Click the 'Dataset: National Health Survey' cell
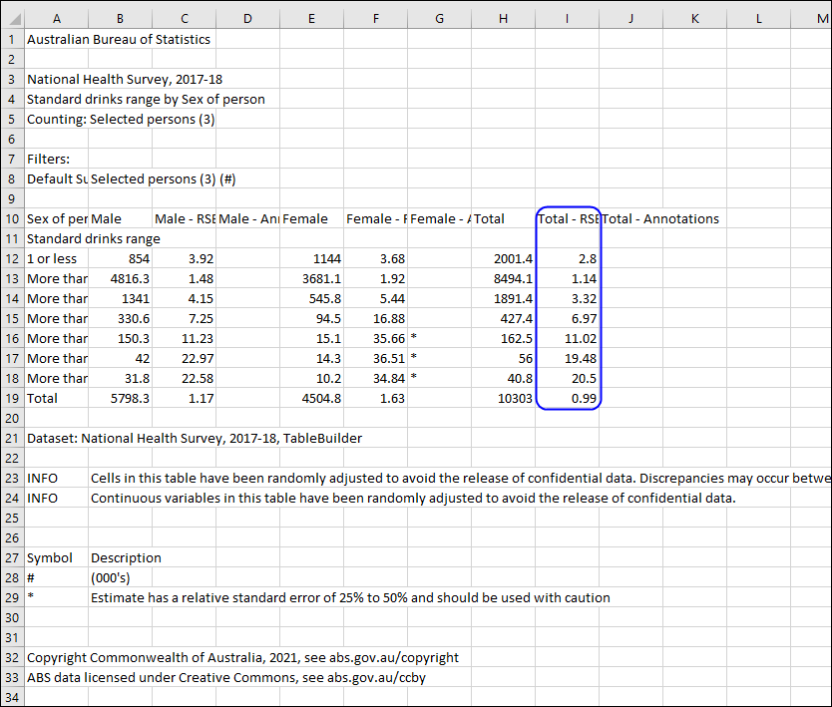Screen dimensions: 832x707 tap(120, 438)
